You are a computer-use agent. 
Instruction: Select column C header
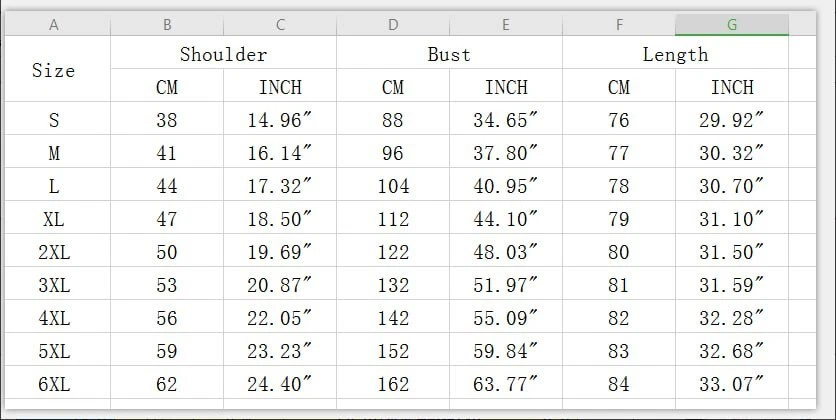[280, 25]
